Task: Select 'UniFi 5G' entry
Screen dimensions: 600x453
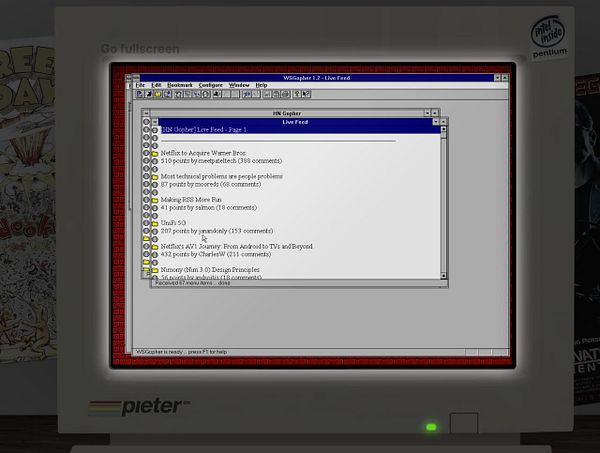Action: 173,223
